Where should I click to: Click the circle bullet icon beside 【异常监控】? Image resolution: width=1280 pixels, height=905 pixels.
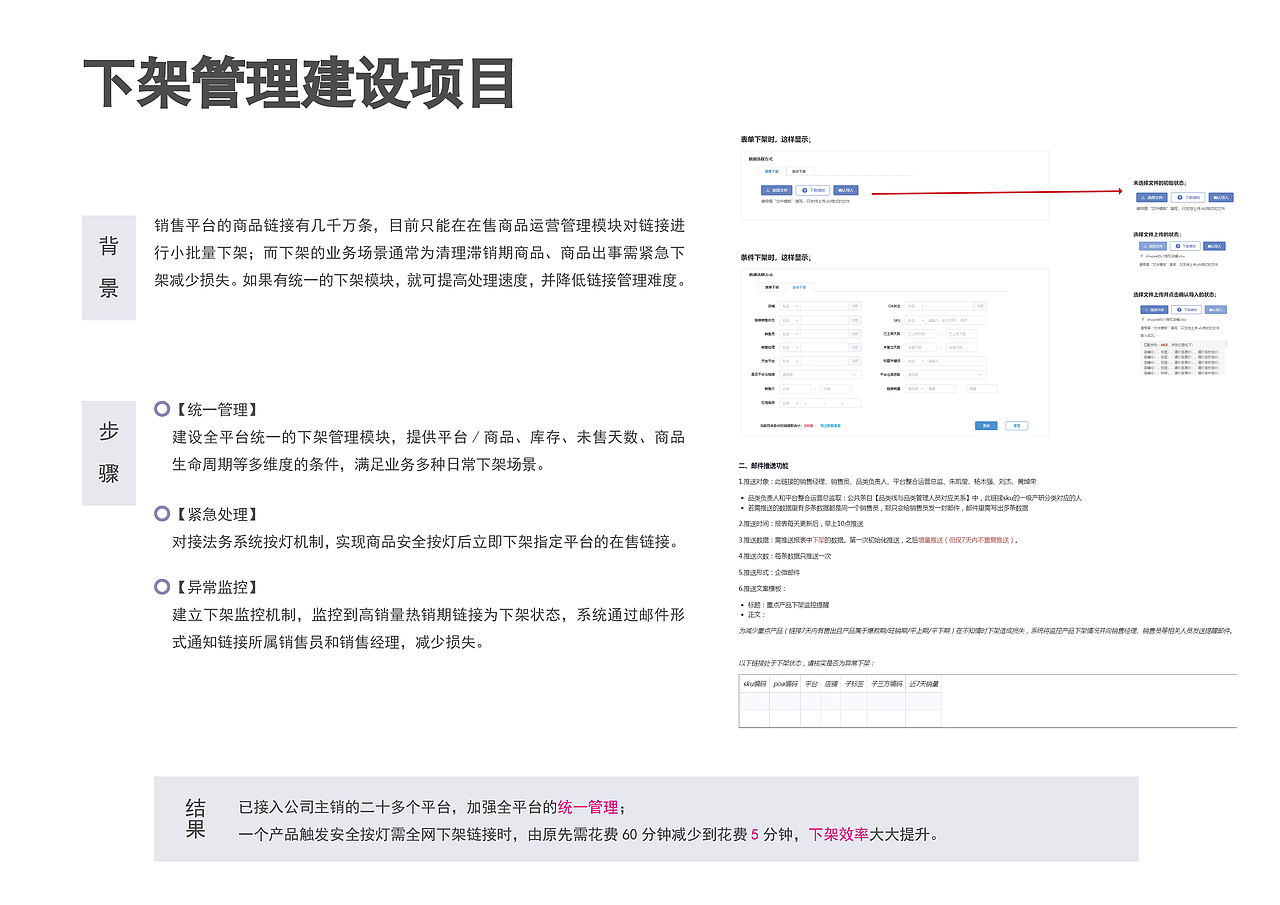[x=160, y=587]
